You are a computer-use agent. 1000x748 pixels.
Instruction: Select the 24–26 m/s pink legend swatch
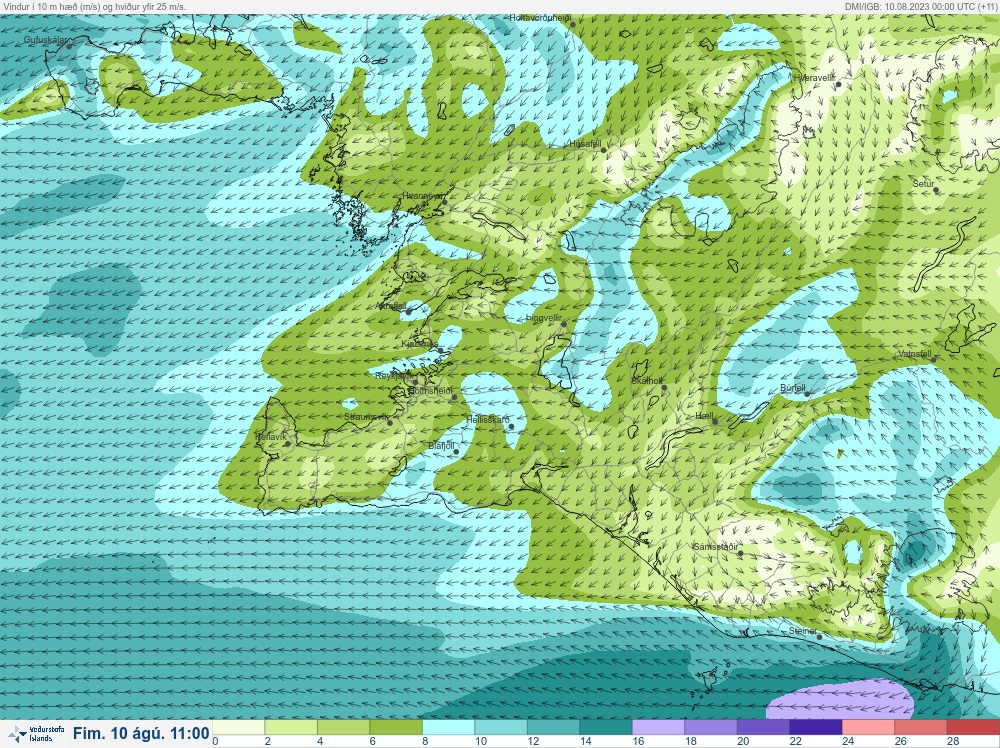coord(869,728)
